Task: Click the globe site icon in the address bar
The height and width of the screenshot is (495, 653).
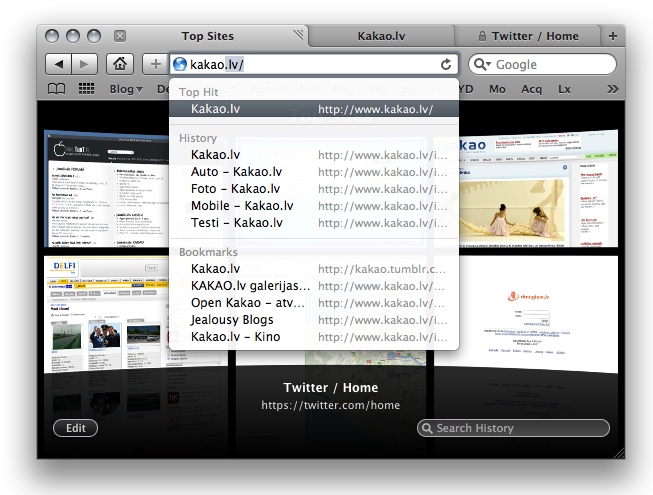Action: (x=179, y=65)
